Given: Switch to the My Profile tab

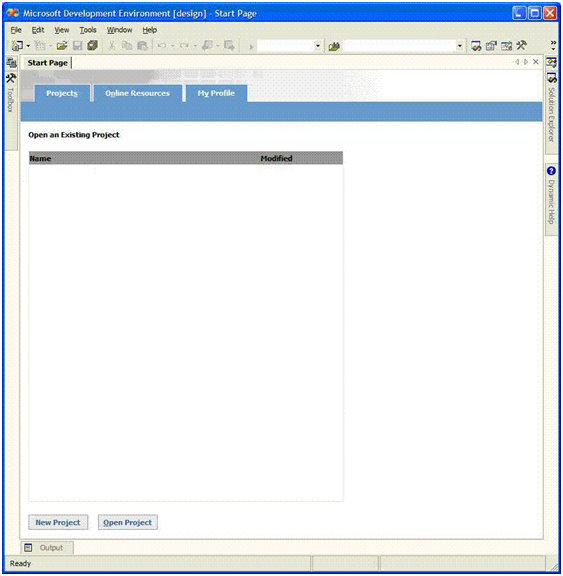Looking at the screenshot, I should point(216,93).
